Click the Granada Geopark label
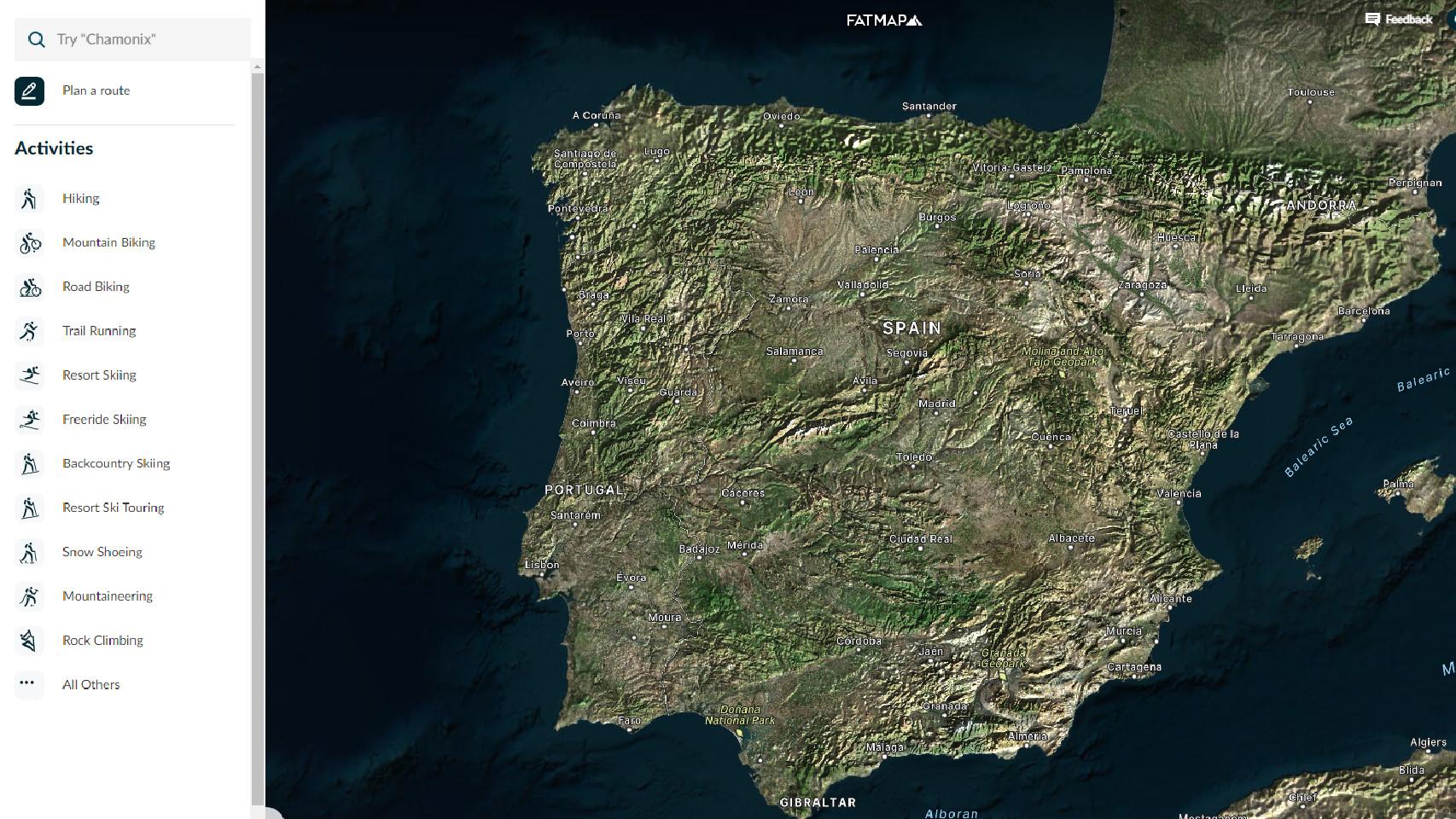 point(1003,658)
